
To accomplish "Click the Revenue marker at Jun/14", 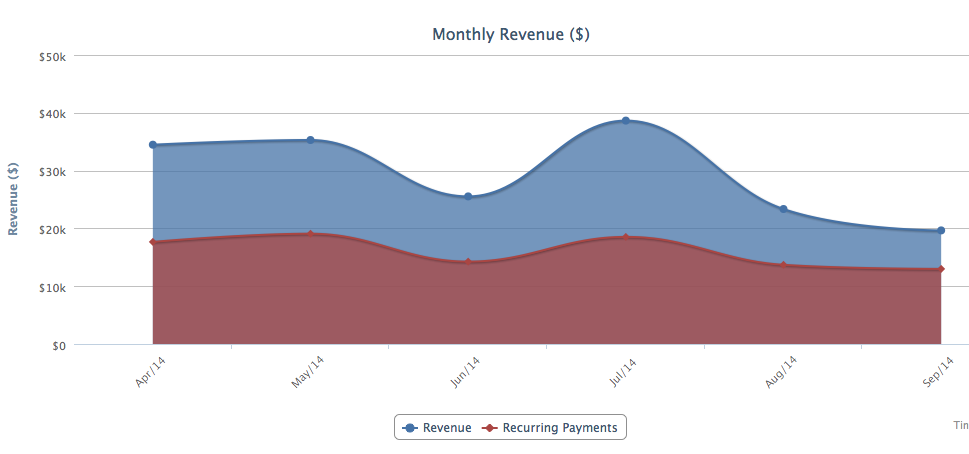I will [x=468, y=196].
